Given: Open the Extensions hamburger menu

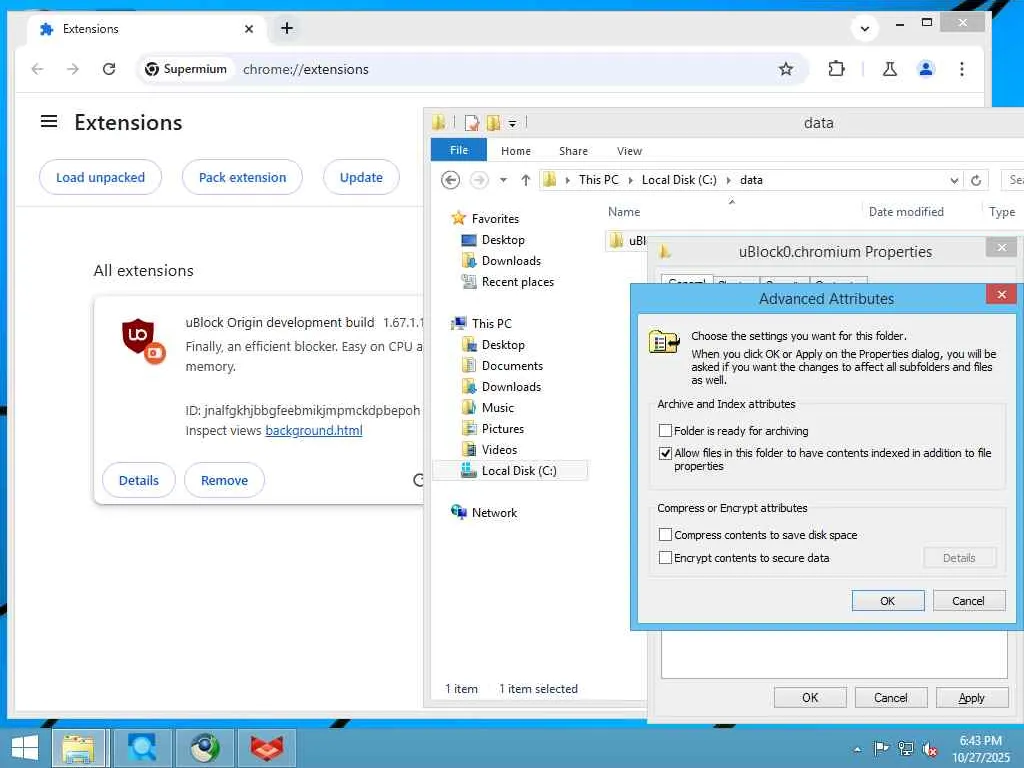Looking at the screenshot, I should (x=49, y=121).
